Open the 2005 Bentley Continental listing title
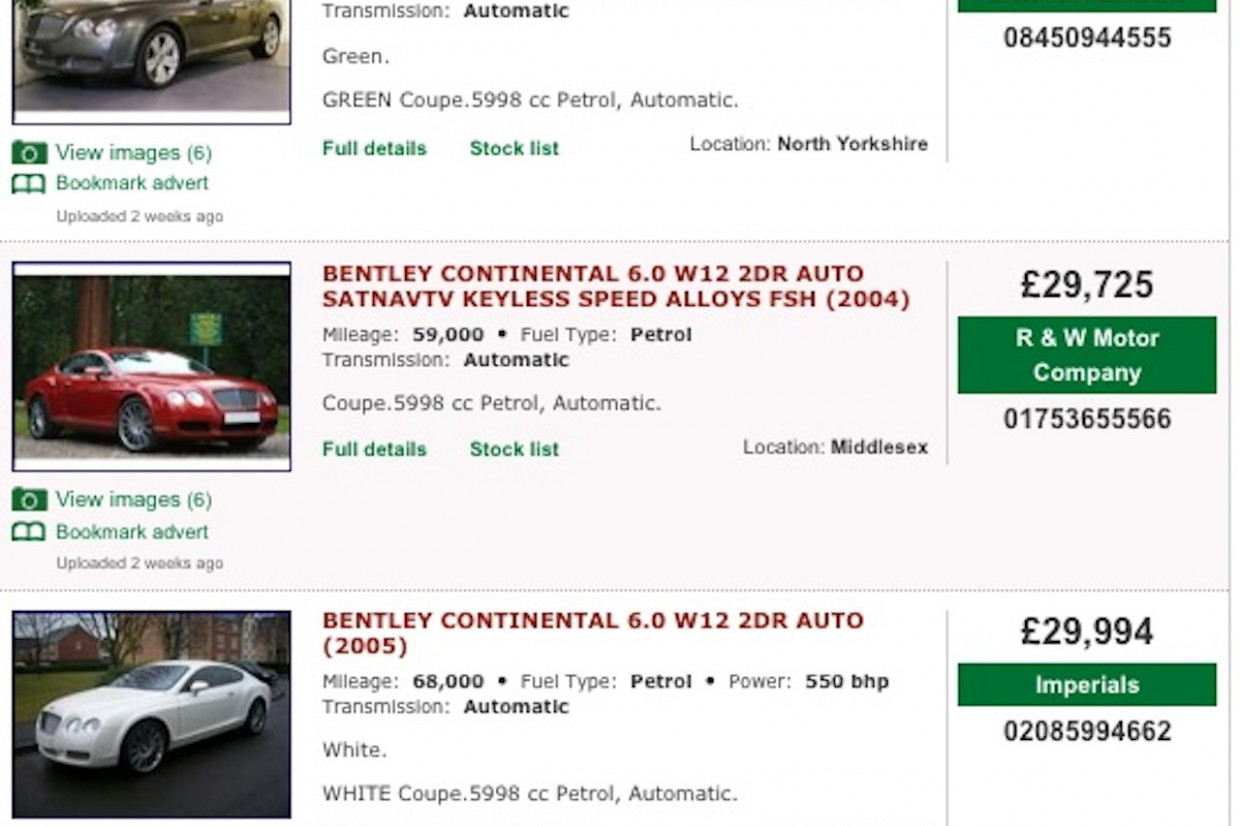Screen dimensions: 1240x826 click(x=593, y=633)
